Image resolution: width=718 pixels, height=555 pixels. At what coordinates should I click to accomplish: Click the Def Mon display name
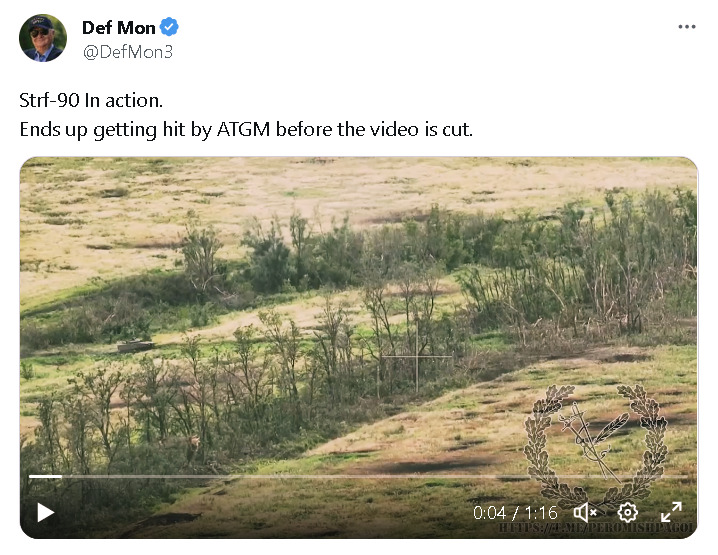119,28
